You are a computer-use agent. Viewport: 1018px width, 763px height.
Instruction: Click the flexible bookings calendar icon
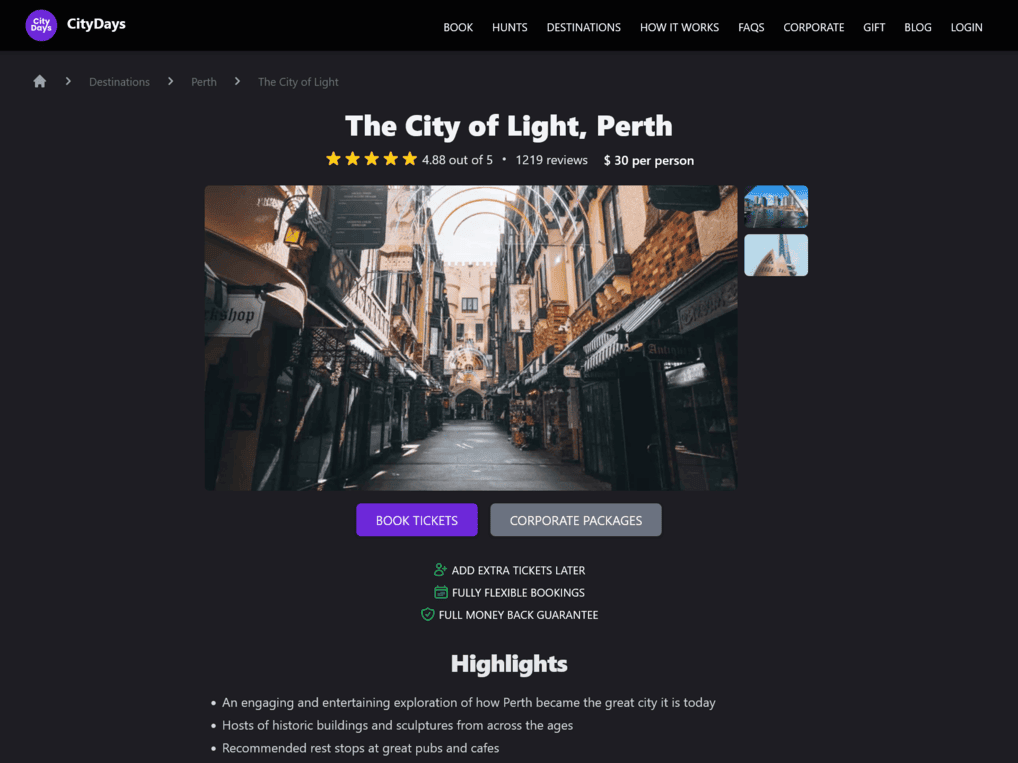441,592
